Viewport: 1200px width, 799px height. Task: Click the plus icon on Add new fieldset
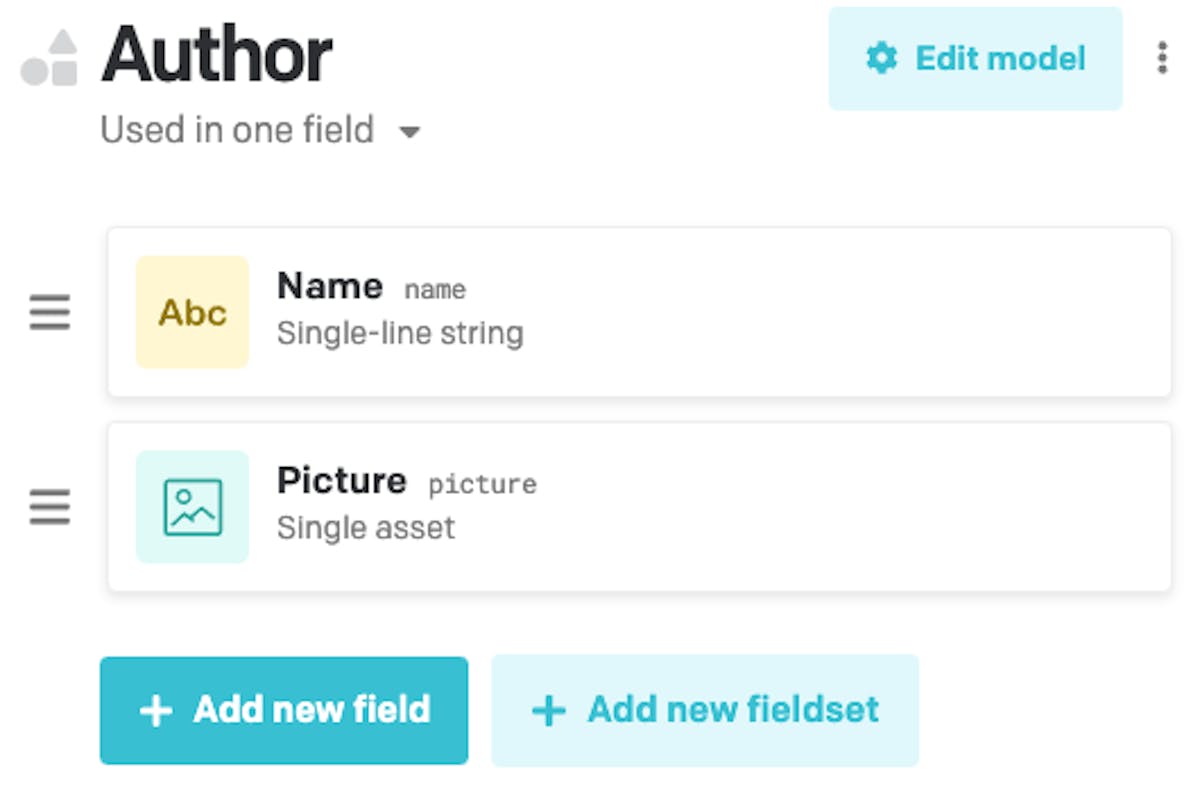pos(548,711)
